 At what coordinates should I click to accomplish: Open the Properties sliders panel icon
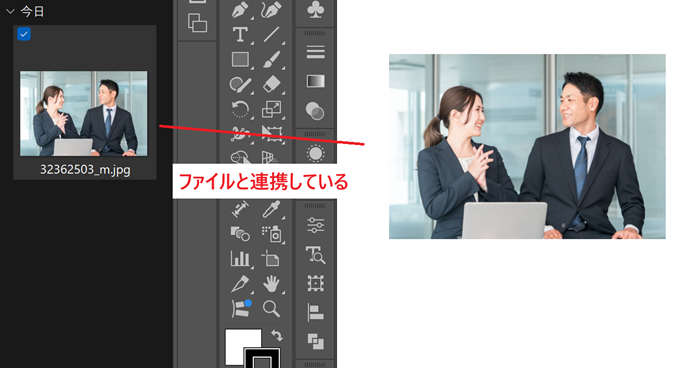(315, 225)
